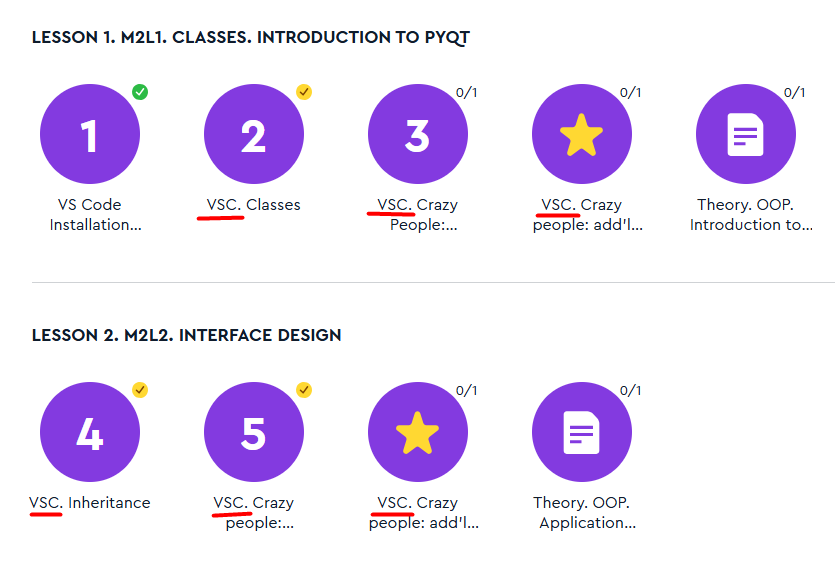Viewport: 835px width, 575px height.
Task: Click the yellow checkmark badge on task 5
Action: click(x=304, y=390)
